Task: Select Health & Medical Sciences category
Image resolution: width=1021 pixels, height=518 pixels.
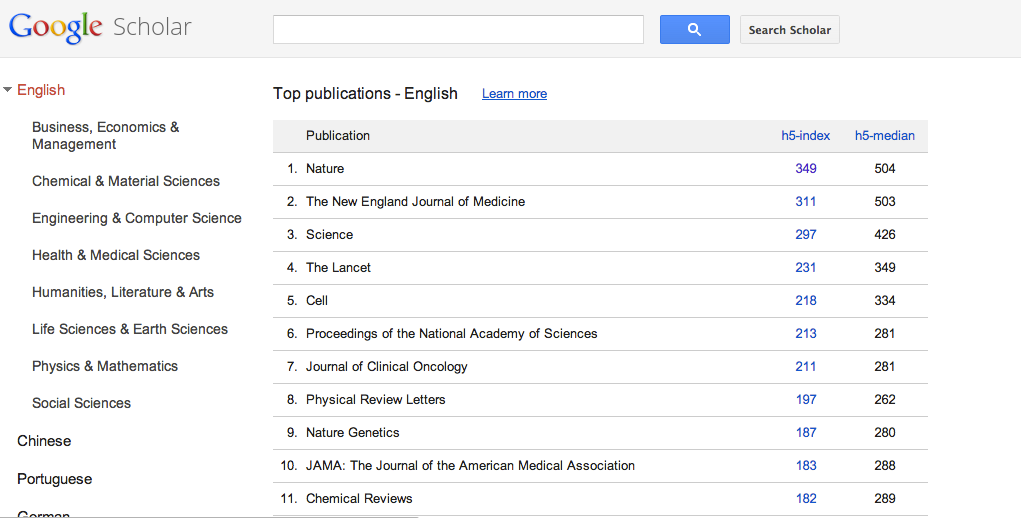Action: (x=116, y=255)
